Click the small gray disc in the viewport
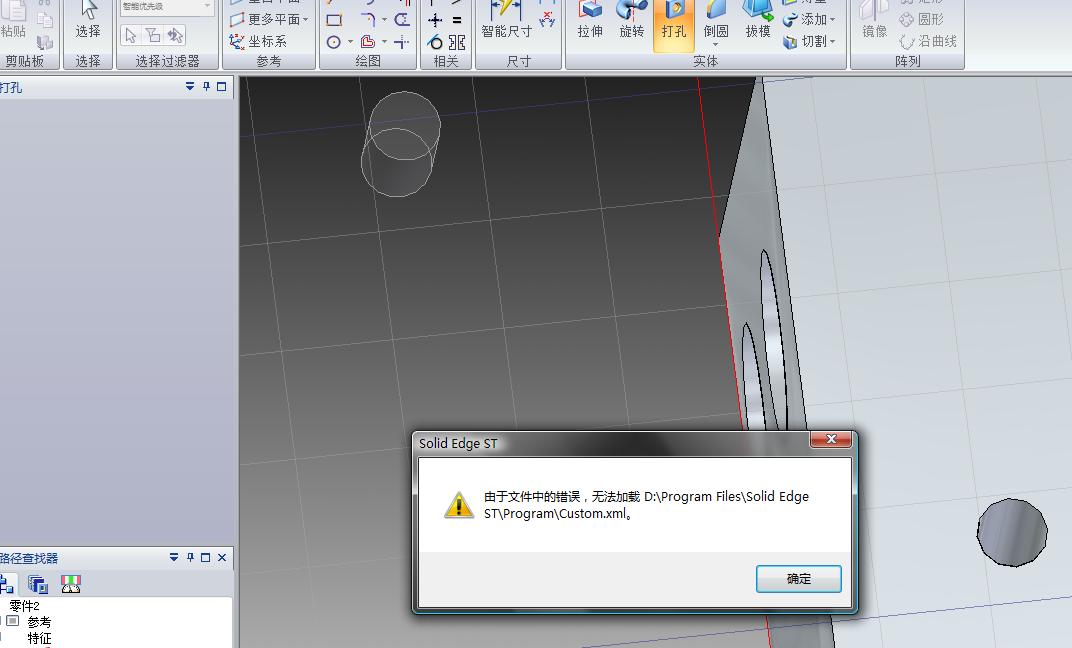Screen dimensions: 1072x648 [x=1012, y=532]
